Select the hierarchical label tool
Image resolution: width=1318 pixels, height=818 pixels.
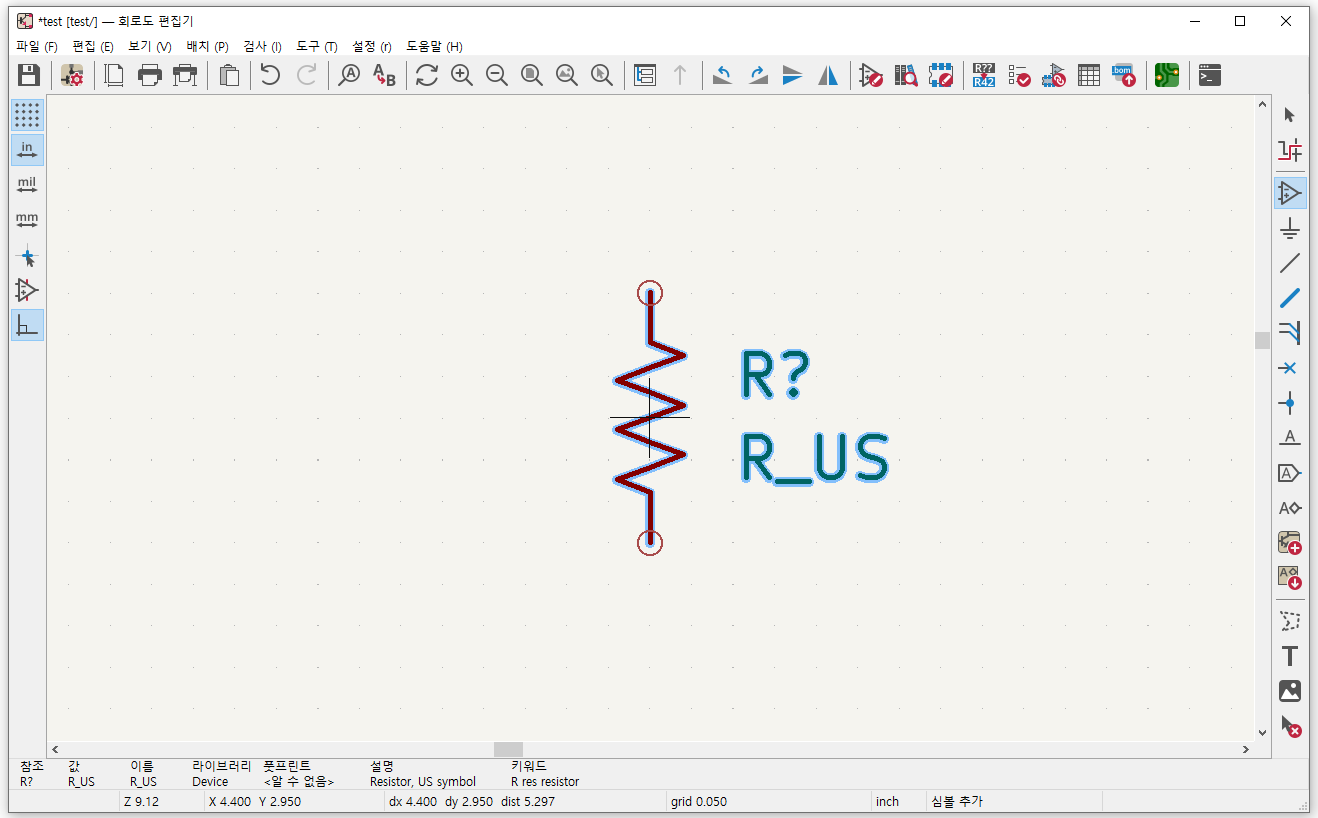coord(1290,508)
